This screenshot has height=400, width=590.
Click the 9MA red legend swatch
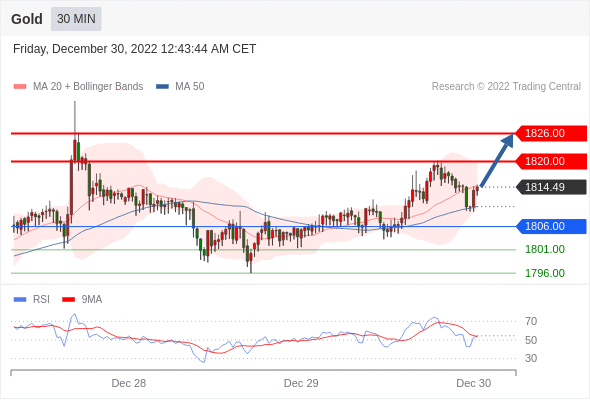click(x=68, y=300)
